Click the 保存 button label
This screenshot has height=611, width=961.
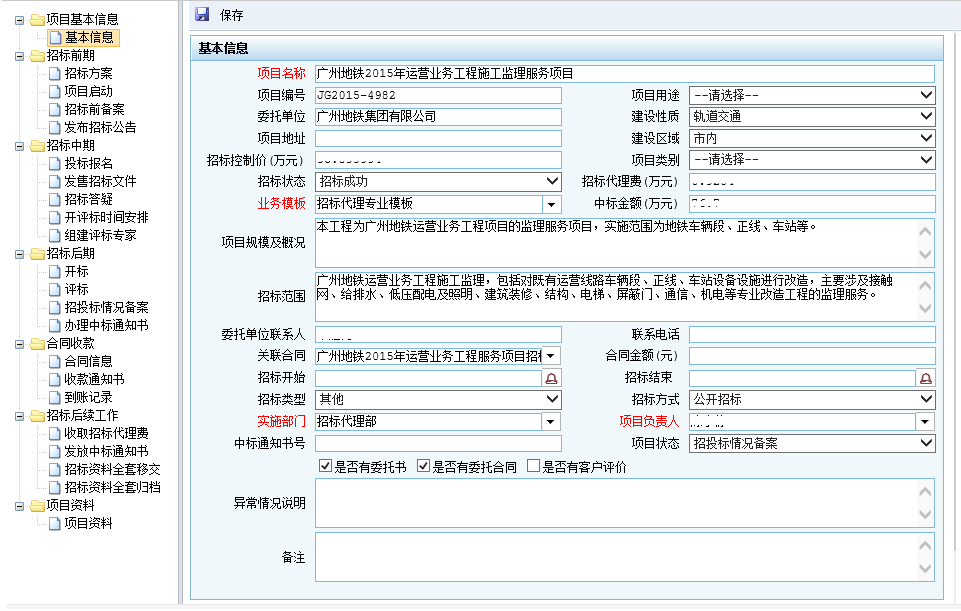231,16
